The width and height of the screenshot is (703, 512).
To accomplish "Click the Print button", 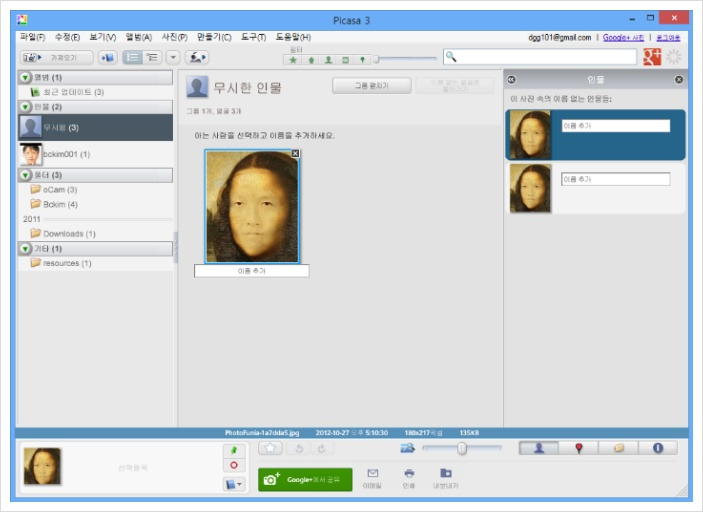I will click(408, 479).
